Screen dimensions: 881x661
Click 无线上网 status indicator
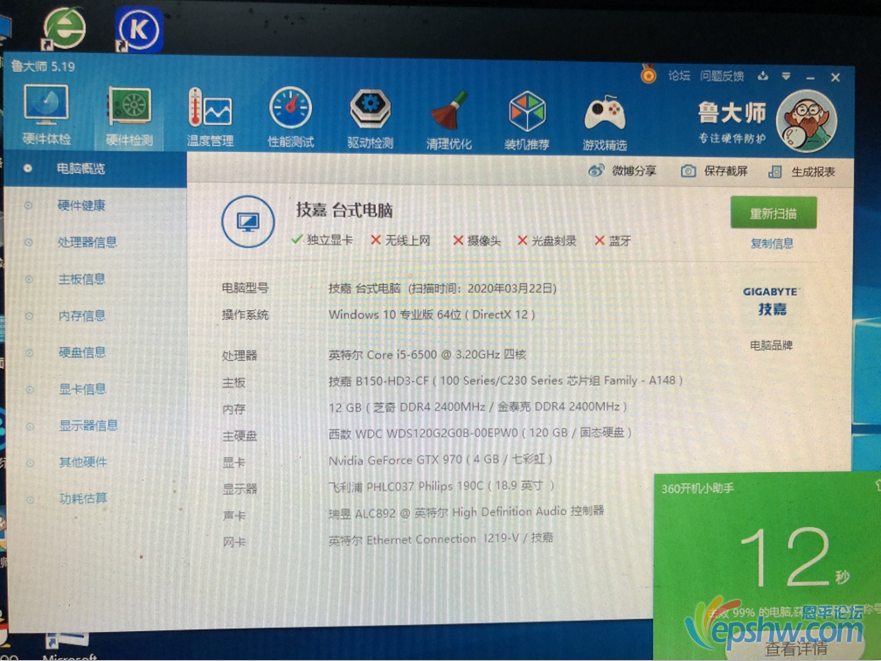pyautogui.click(x=401, y=241)
